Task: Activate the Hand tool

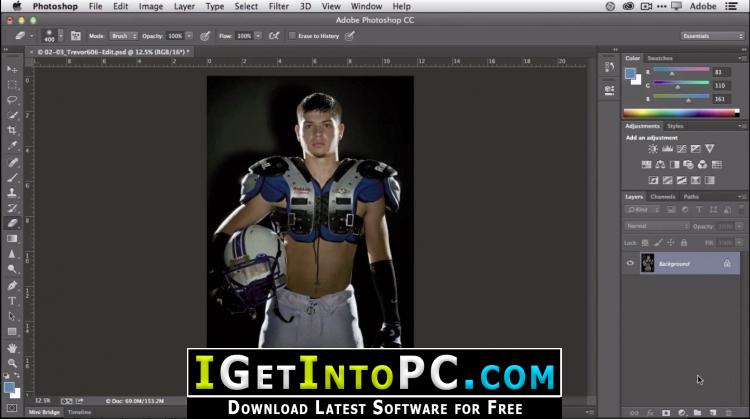Action: point(12,348)
